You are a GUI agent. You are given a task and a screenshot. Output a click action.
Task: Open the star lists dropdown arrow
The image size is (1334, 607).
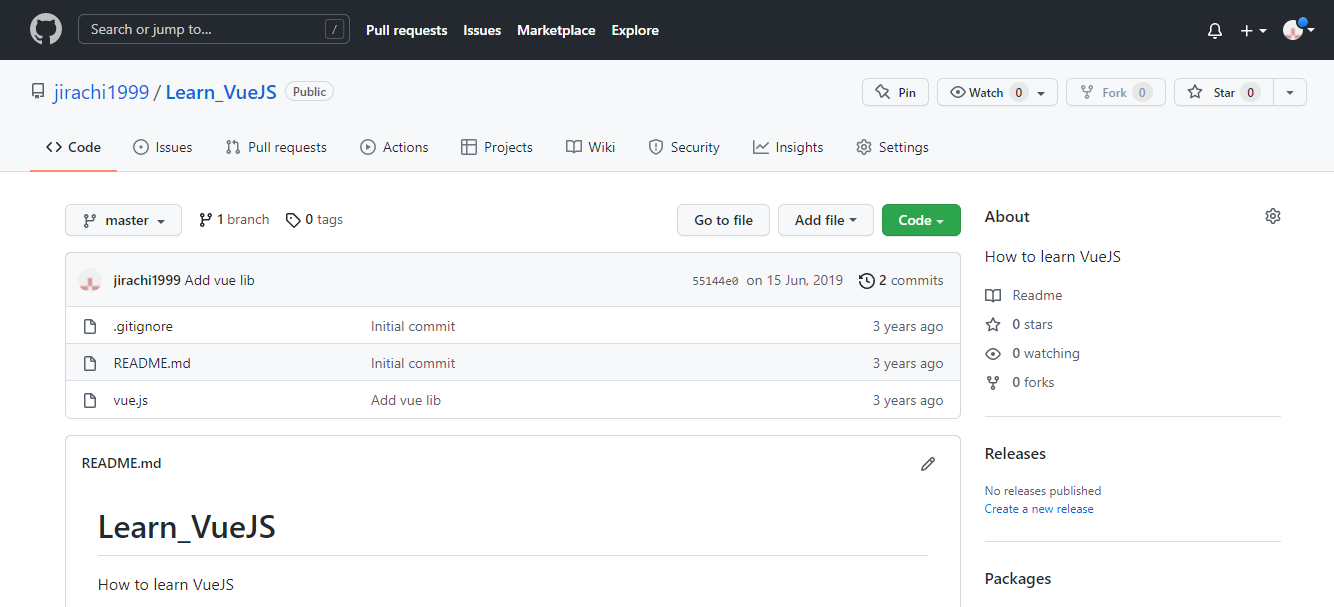click(x=1290, y=92)
